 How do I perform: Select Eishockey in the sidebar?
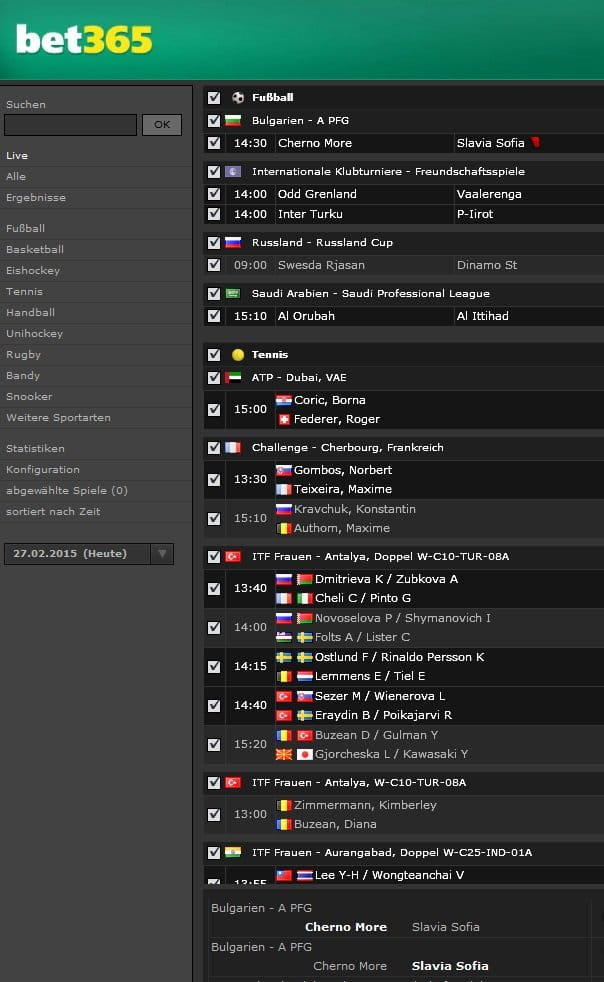click(33, 271)
